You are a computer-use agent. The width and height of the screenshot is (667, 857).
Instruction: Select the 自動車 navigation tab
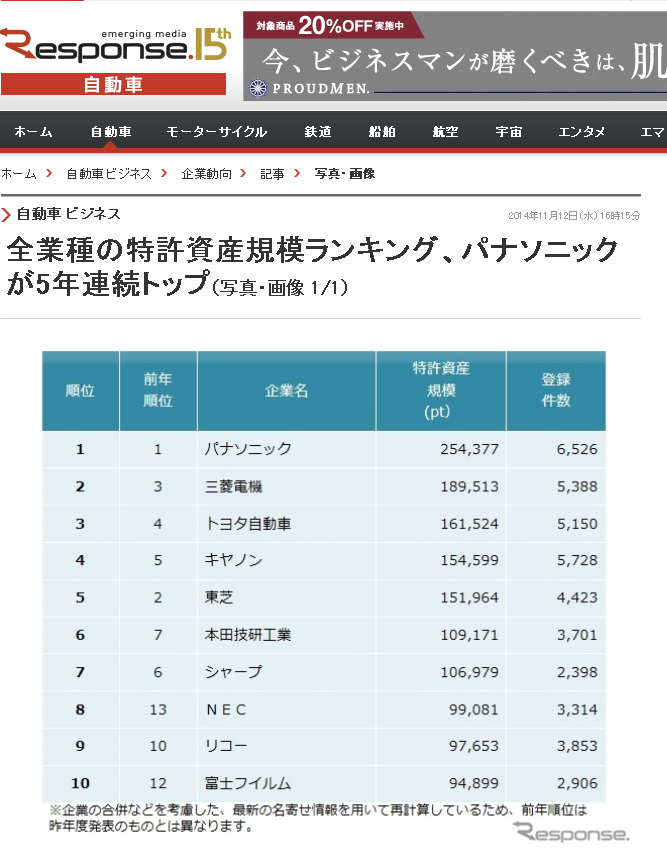pyautogui.click(x=110, y=132)
